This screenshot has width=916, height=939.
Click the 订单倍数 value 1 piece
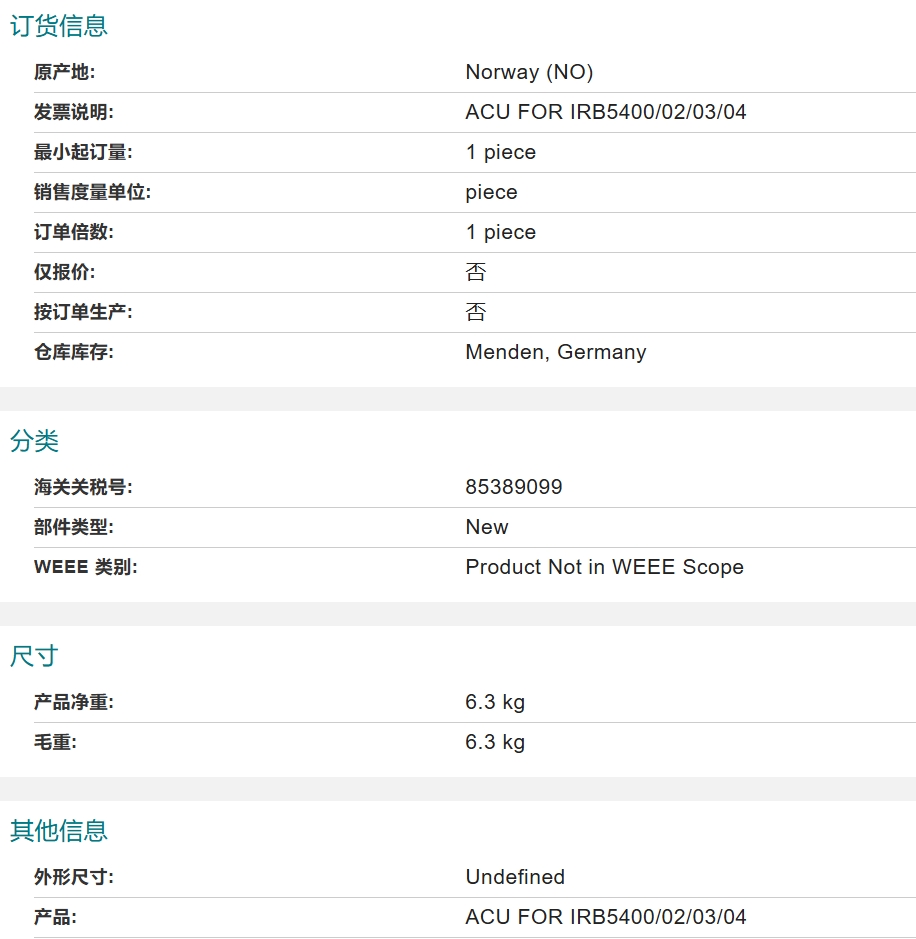point(501,232)
